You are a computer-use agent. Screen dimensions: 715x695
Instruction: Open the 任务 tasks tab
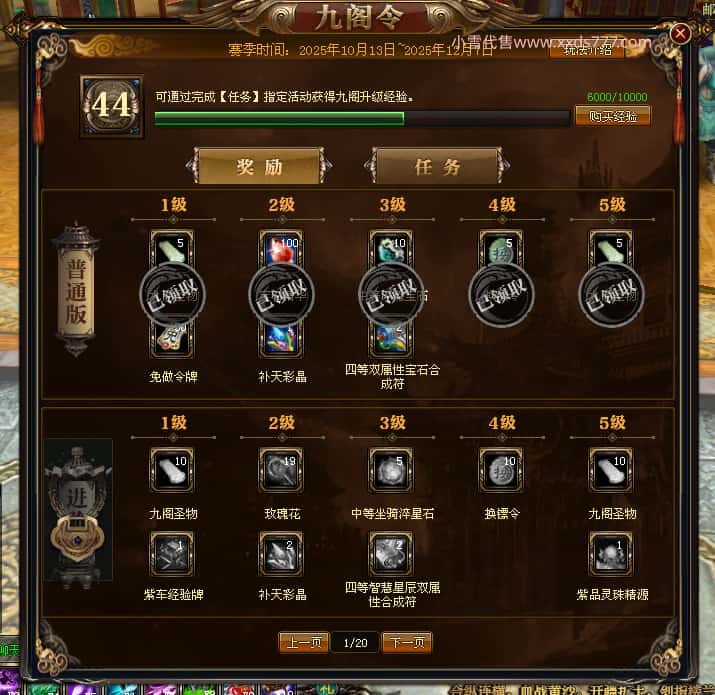[x=437, y=166]
